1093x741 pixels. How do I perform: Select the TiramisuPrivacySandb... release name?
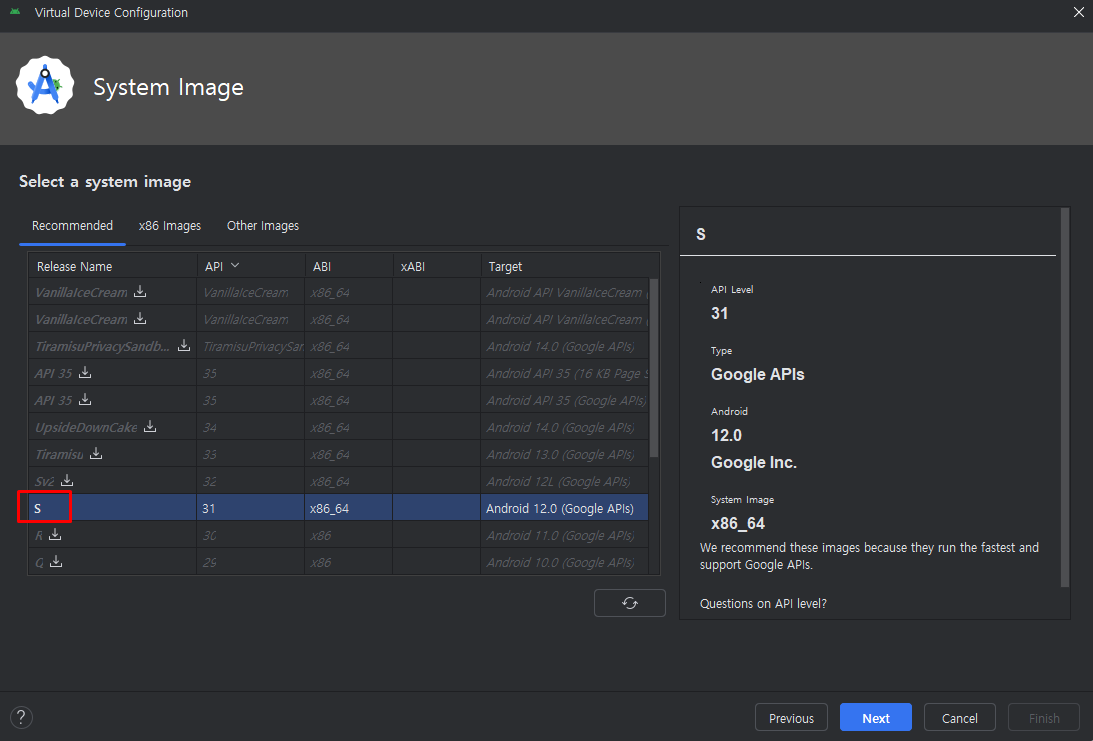[102, 346]
